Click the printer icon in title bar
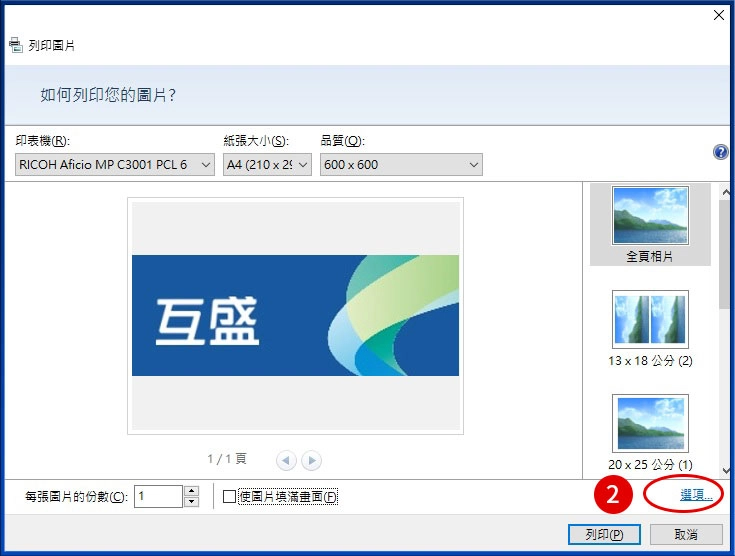Screen dimensions: 735x556 point(15,45)
